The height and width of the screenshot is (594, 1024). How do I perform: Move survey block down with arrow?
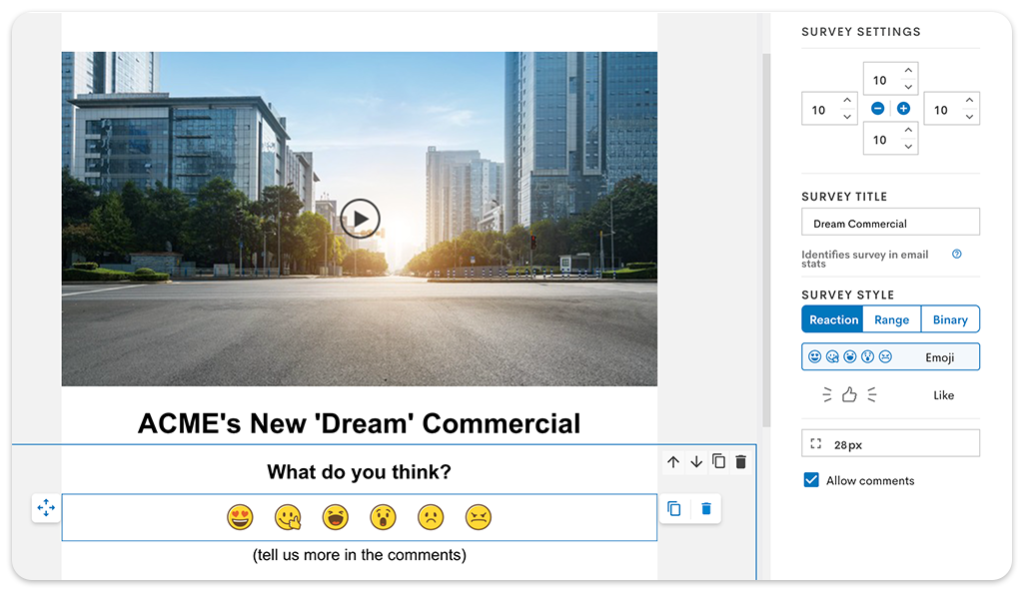point(696,462)
